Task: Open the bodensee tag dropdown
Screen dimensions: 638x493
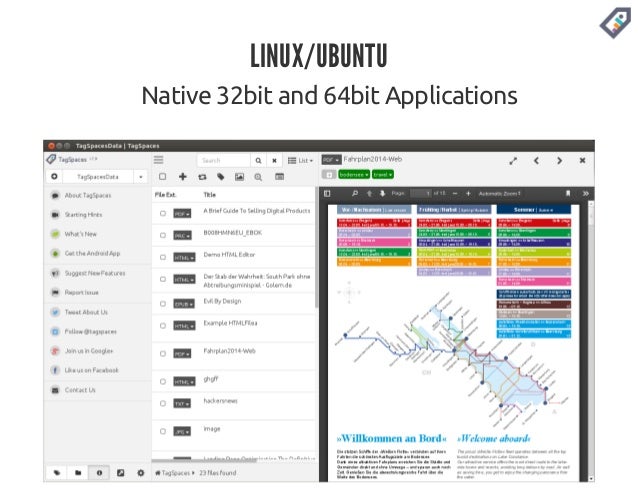Action: pyautogui.click(x=354, y=175)
